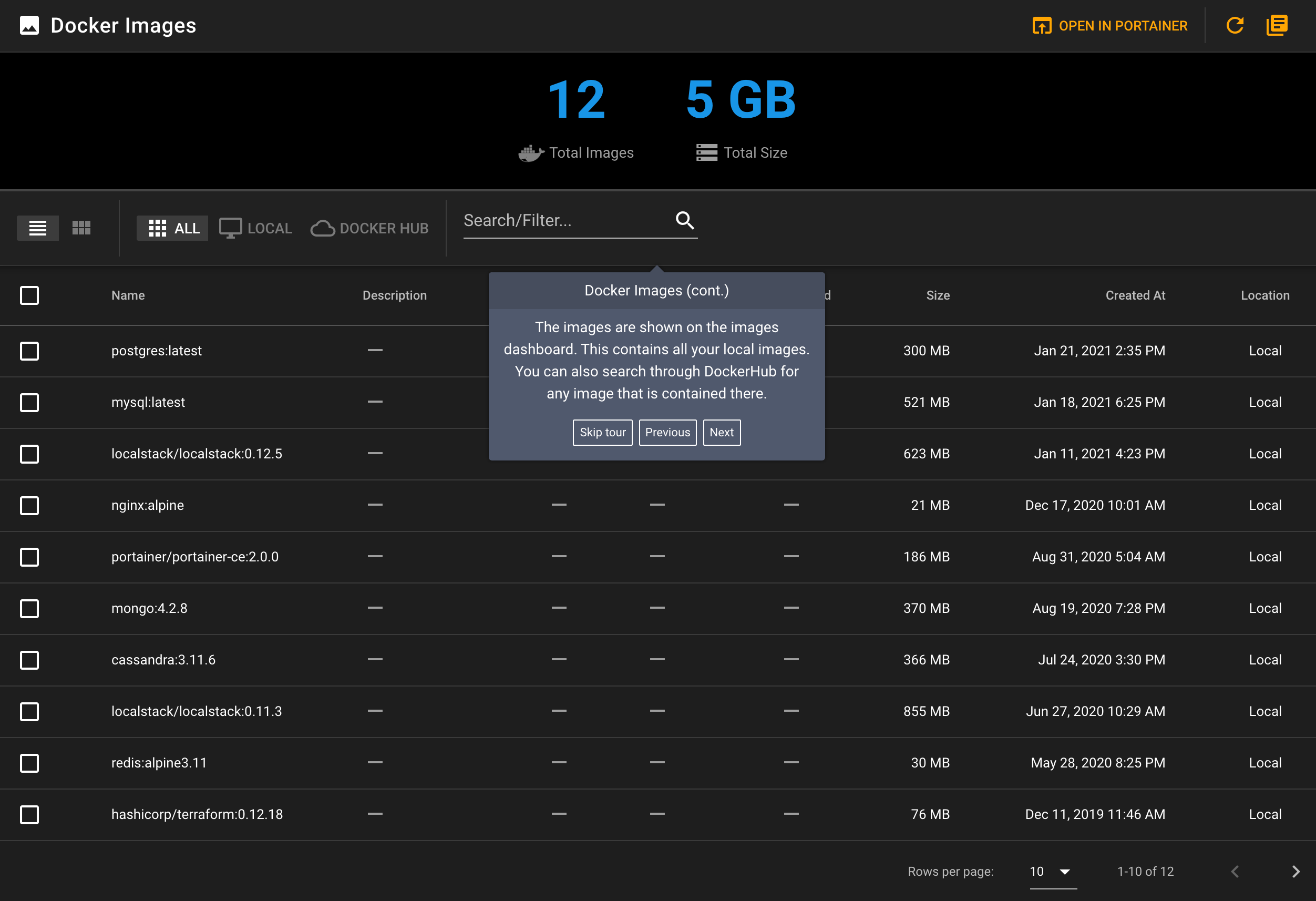The image size is (1316, 901).
Task: Filter to LOCAL images
Action: (255, 228)
